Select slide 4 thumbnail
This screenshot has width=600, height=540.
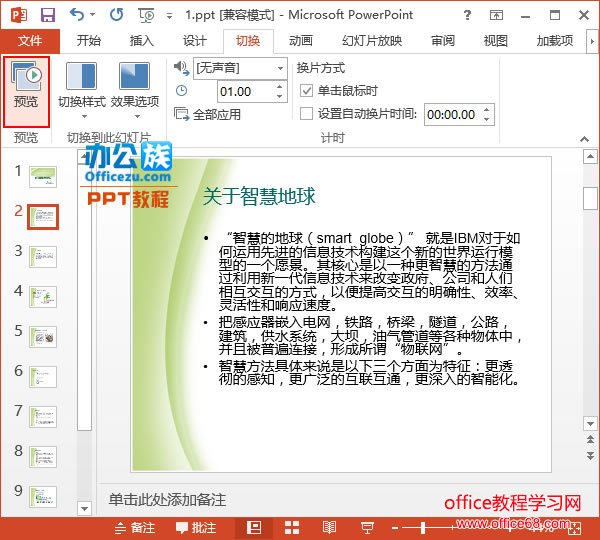point(43,297)
